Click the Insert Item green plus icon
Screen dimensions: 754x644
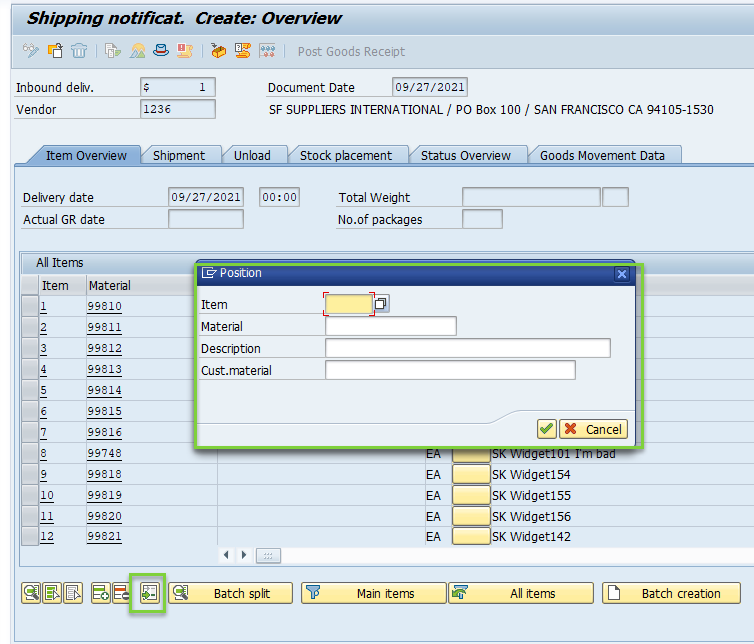tap(101, 593)
